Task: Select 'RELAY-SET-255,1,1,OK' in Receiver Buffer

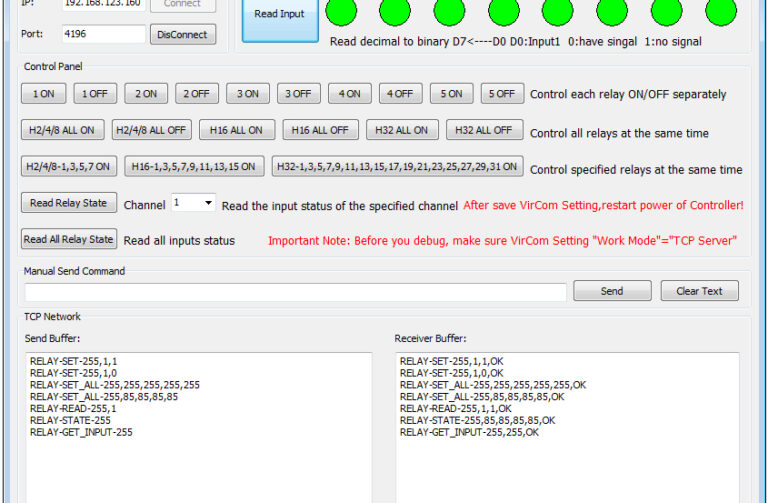Action: coord(452,361)
